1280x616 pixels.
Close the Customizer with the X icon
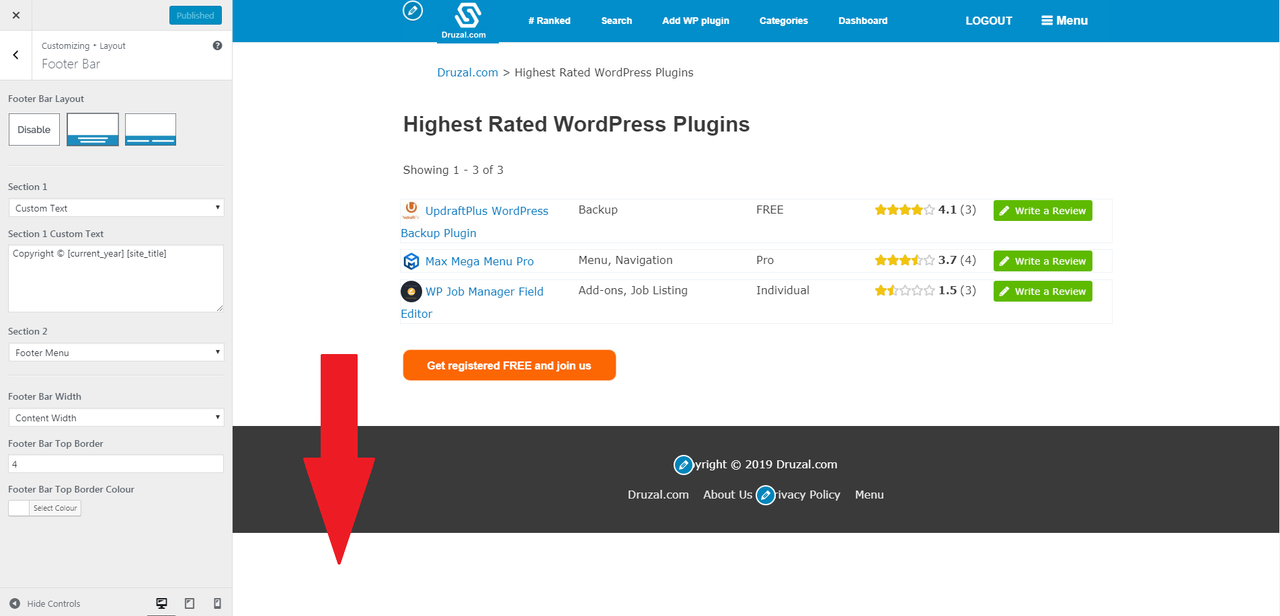click(16, 15)
